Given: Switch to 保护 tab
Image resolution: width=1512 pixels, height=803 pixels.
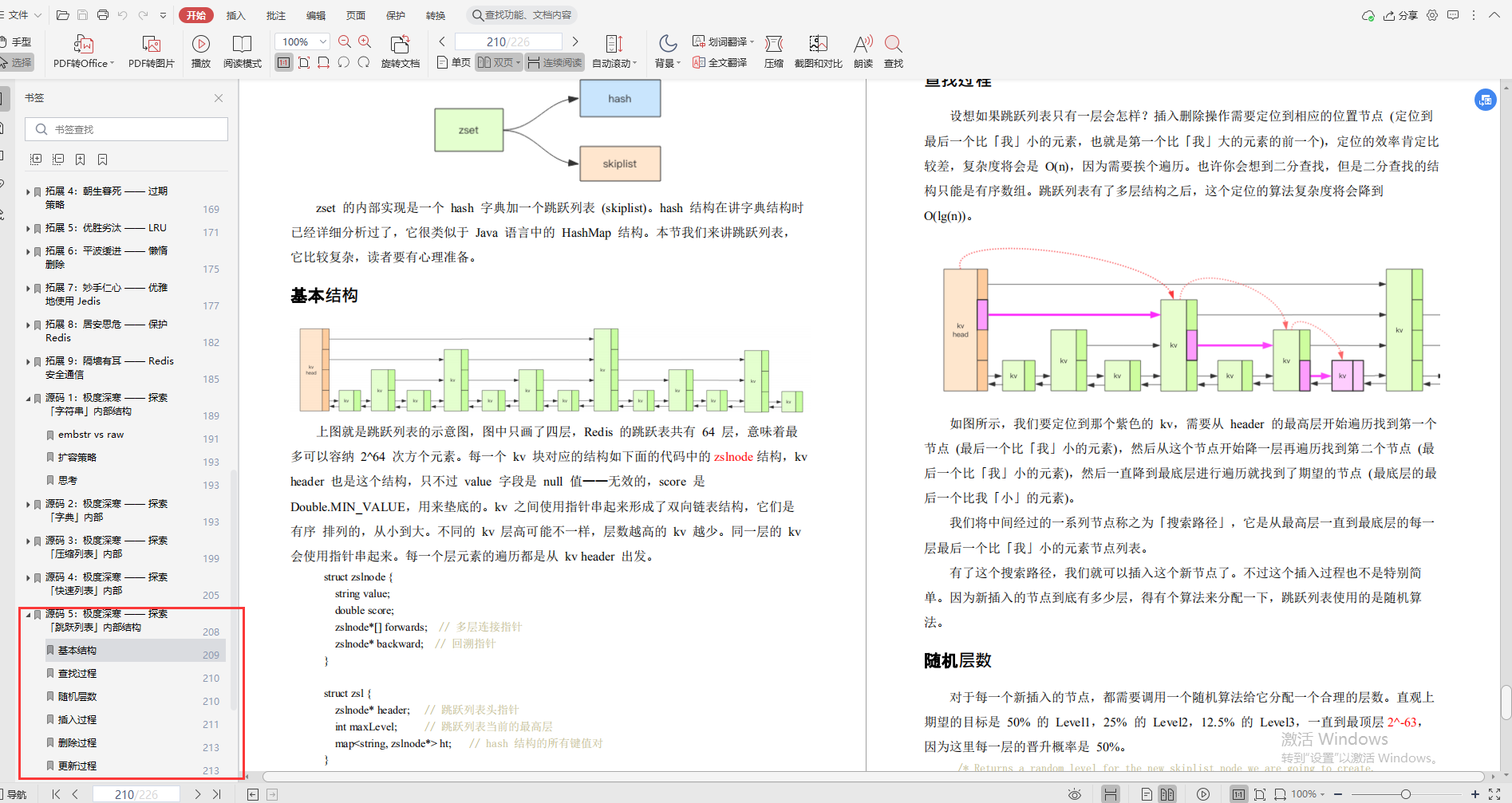Looking at the screenshot, I should point(396,15).
